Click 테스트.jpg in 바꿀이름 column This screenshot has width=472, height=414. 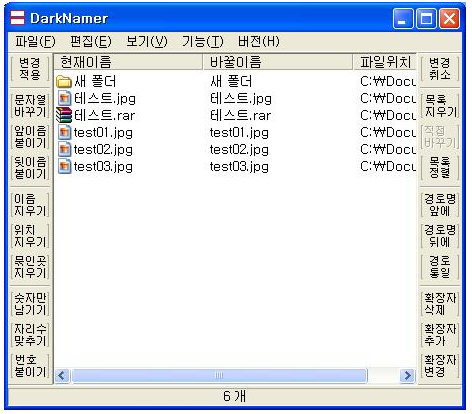241,99
